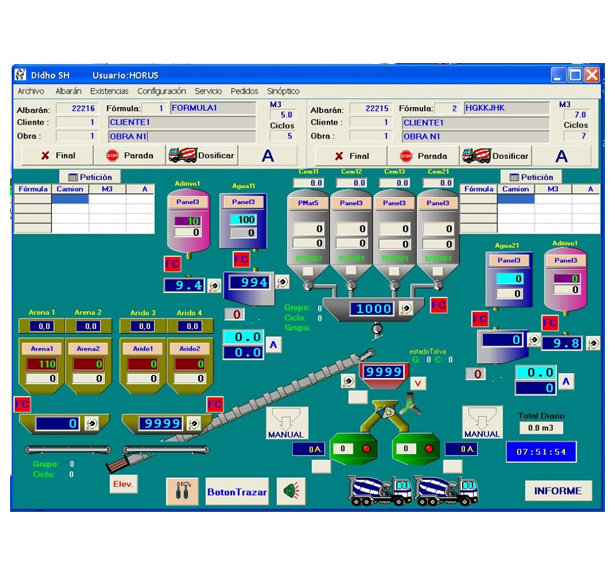This screenshot has width=615, height=574.
Task: Click Final button for albarán 22216
Action: tap(57, 155)
